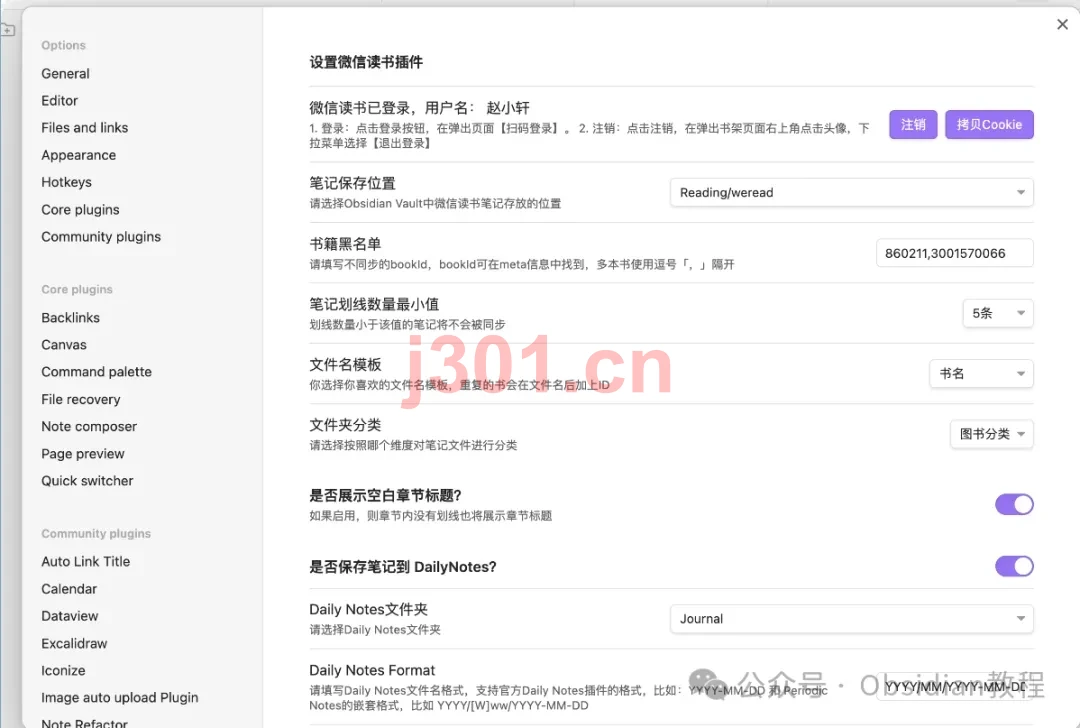Open Appearance settings
1080x728 pixels.
coord(79,155)
